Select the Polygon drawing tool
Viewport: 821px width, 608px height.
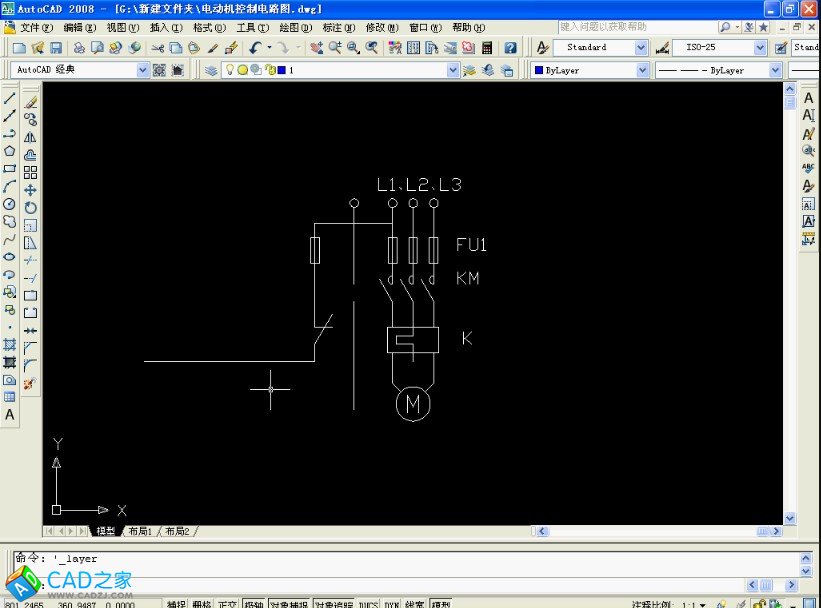9,151
